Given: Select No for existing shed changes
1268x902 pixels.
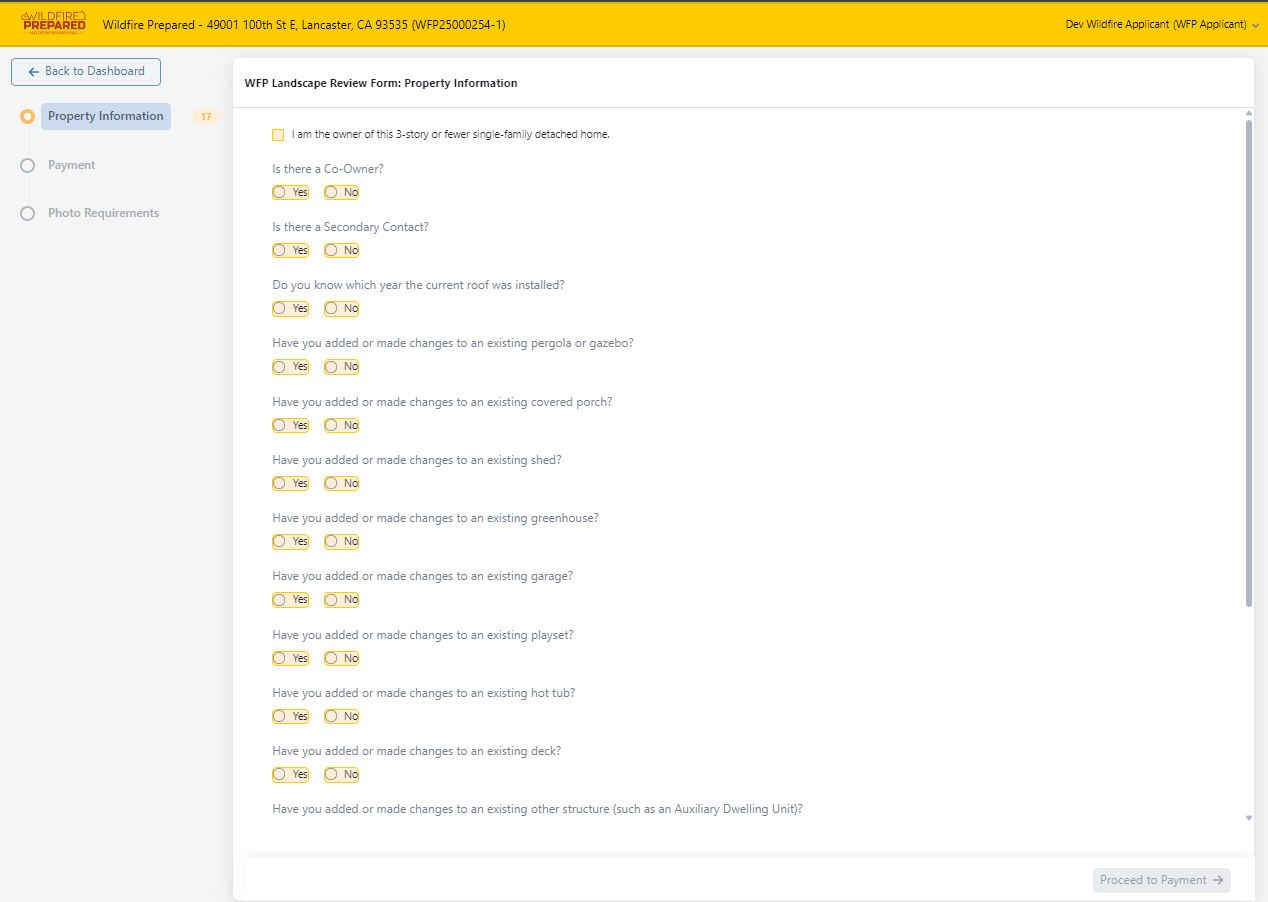Looking at the screenshot, I should 332,484.
